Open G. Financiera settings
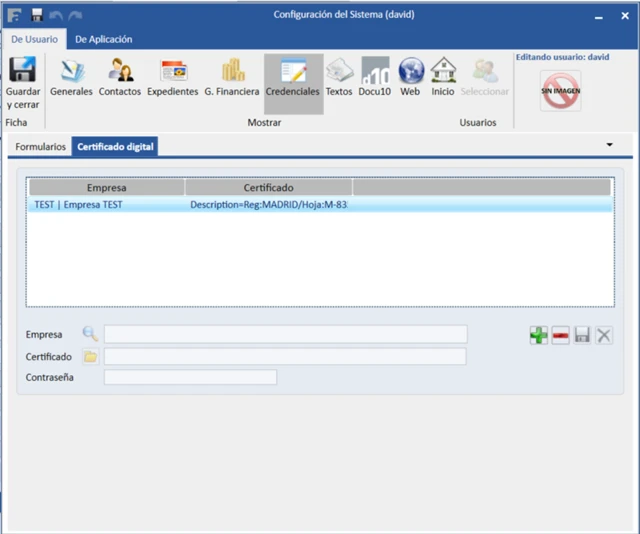The height and width of the screenshot is (534, 640). click(x=232, y=78)
